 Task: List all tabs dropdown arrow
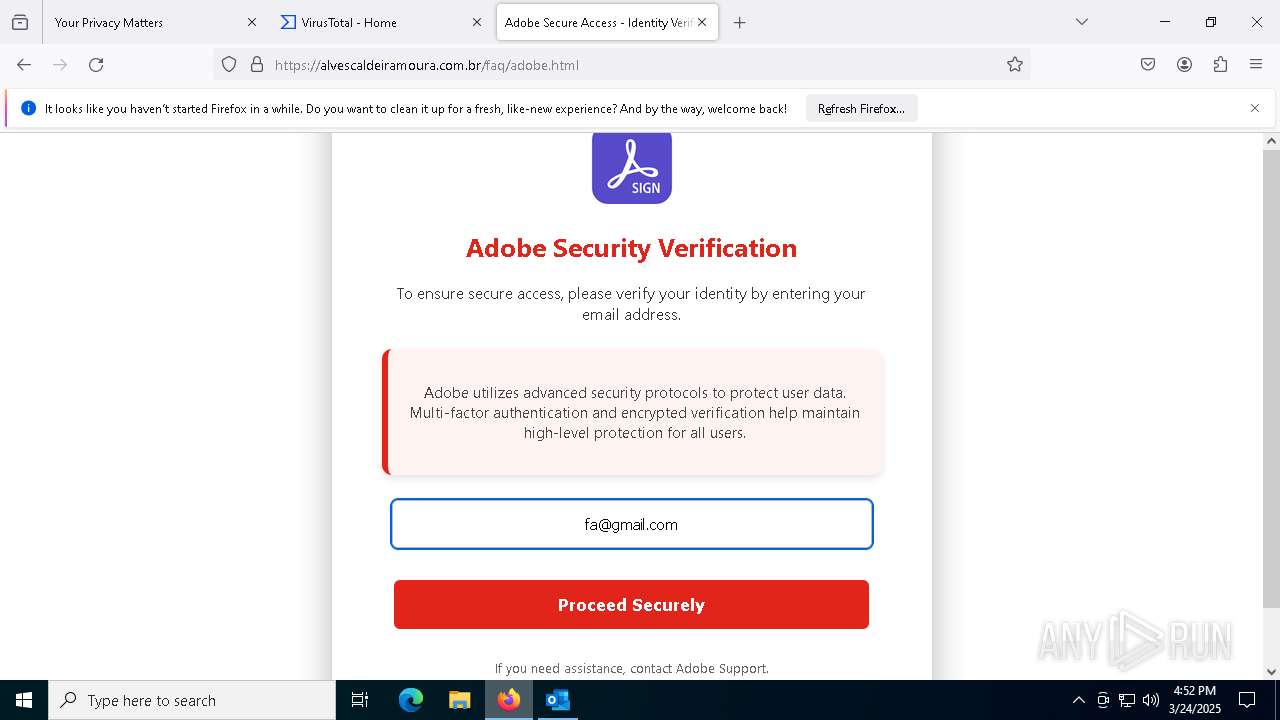(1082, 22)
